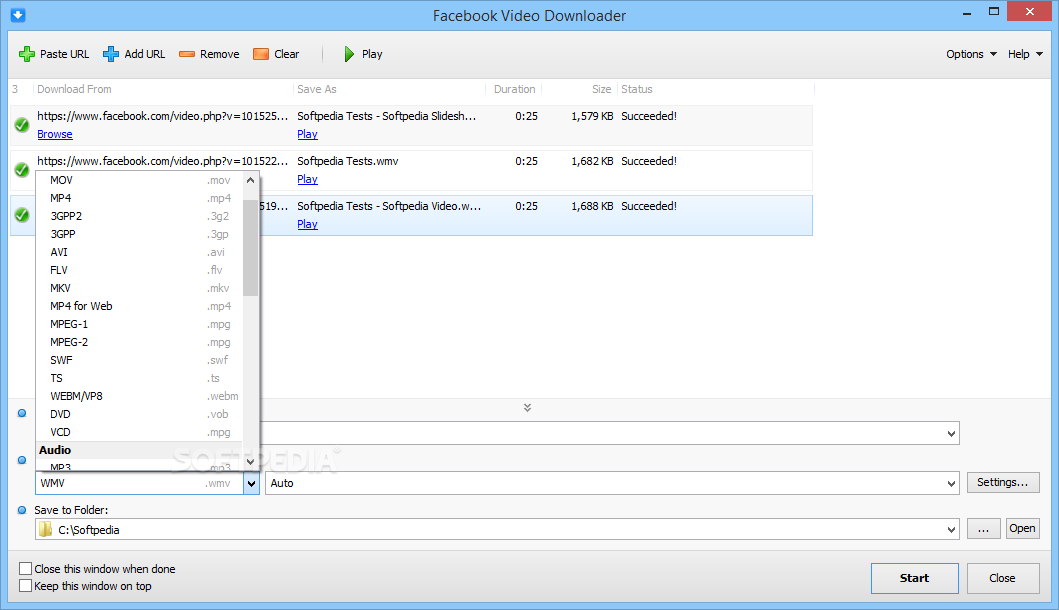The width and height of the screenshot is (1059, 610).
Task: Click green checkmark of Softpedia Video row
Action: 22,215
